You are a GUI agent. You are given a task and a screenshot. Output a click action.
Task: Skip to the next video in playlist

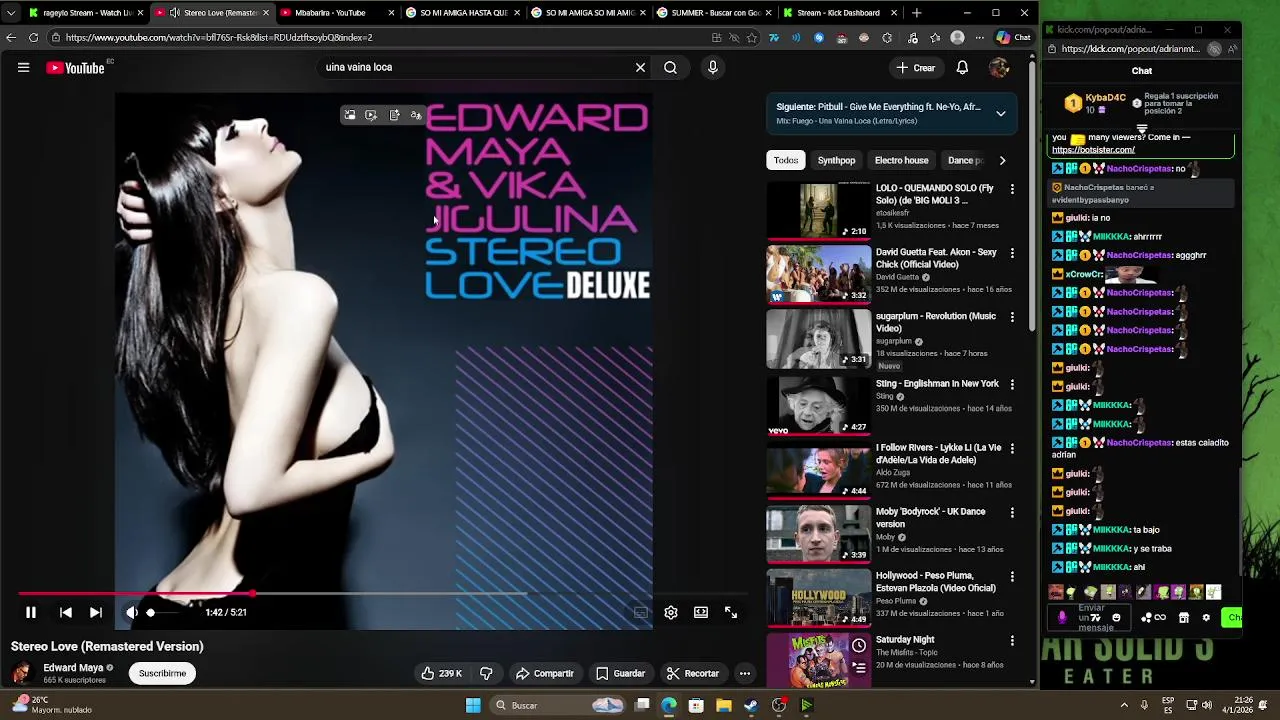96,612
